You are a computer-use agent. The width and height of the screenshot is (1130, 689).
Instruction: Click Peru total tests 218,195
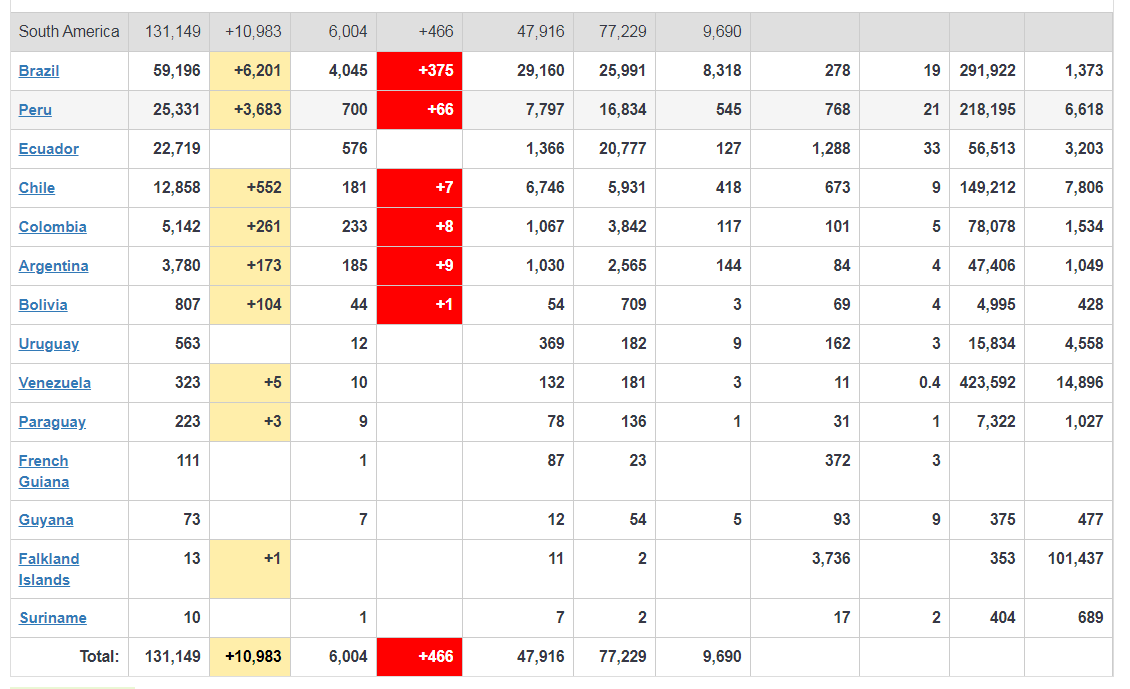pyautogui.click(x=987, y=110)
